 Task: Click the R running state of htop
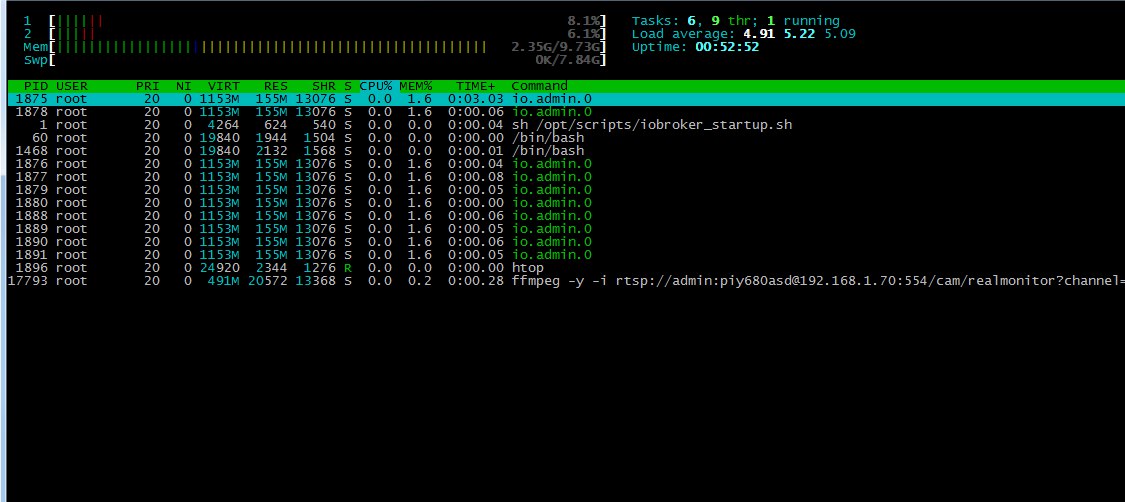[x=348, y=267]
